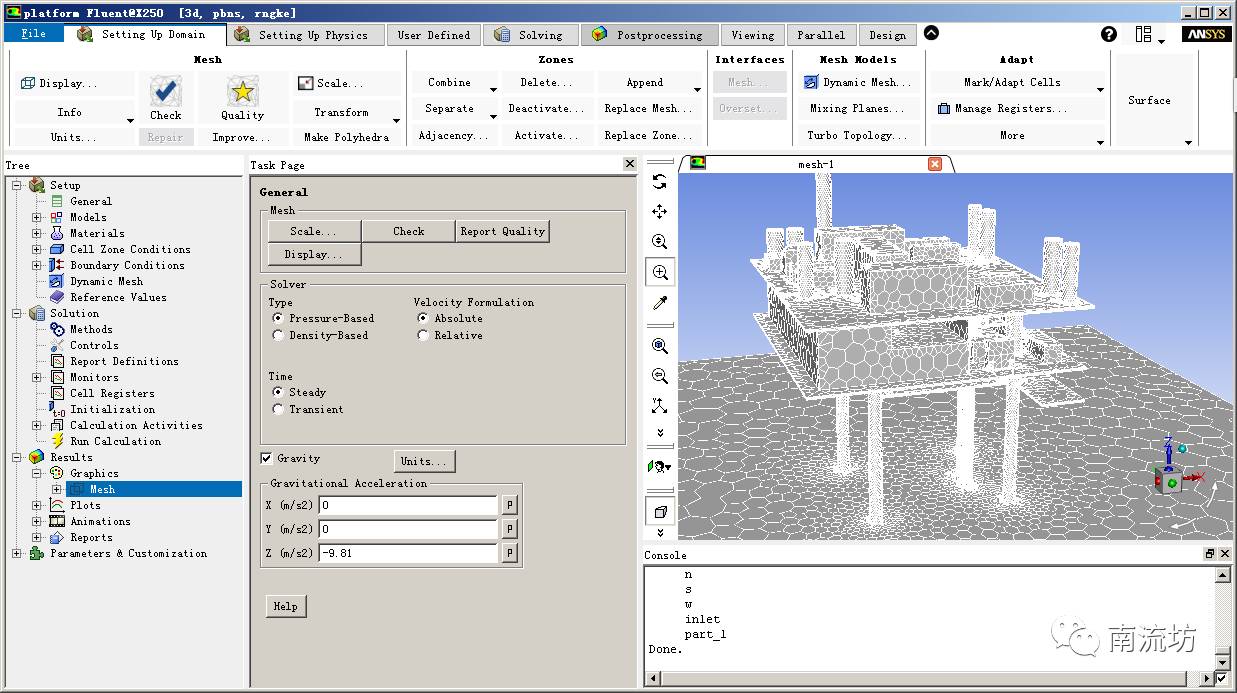Click the mesh Check icon in ribbon

(165, 92)
